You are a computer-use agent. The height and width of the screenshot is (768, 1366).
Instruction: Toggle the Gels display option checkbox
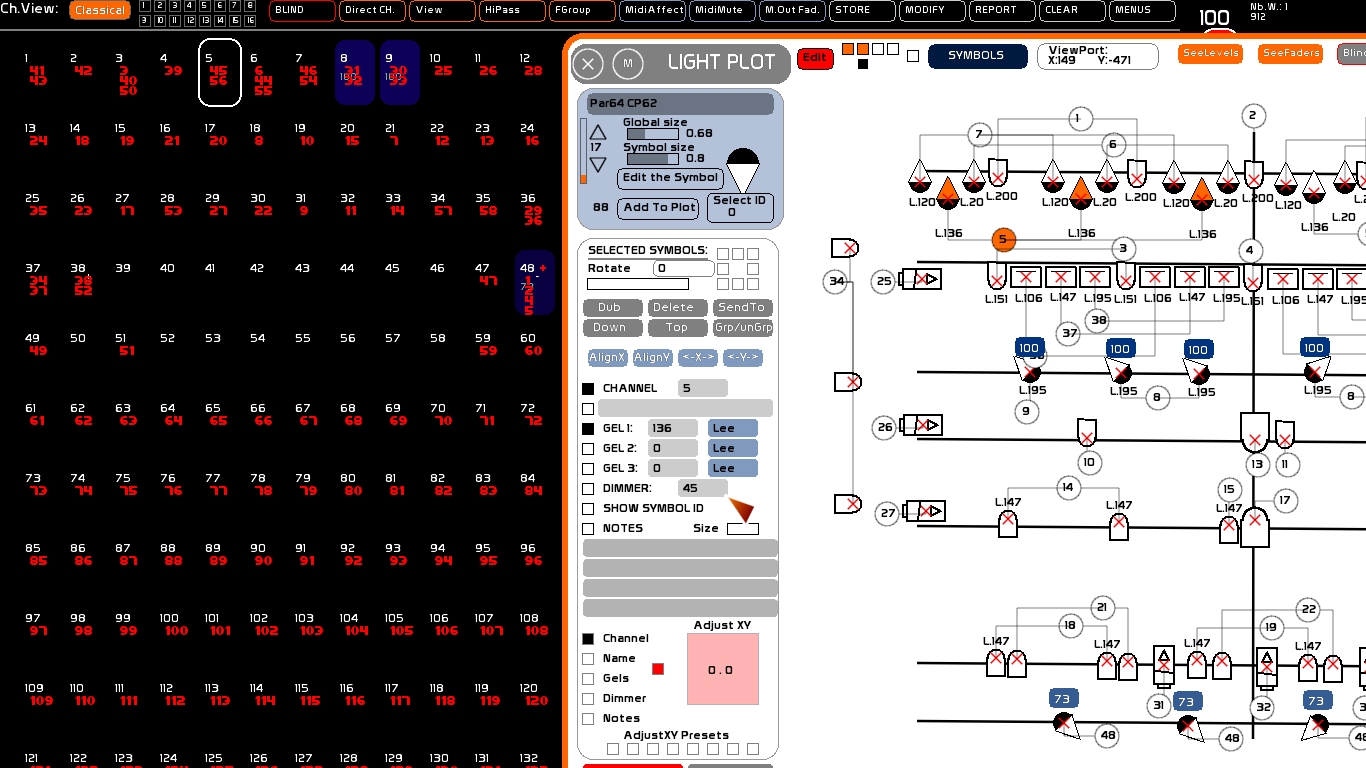coord(588,678)
